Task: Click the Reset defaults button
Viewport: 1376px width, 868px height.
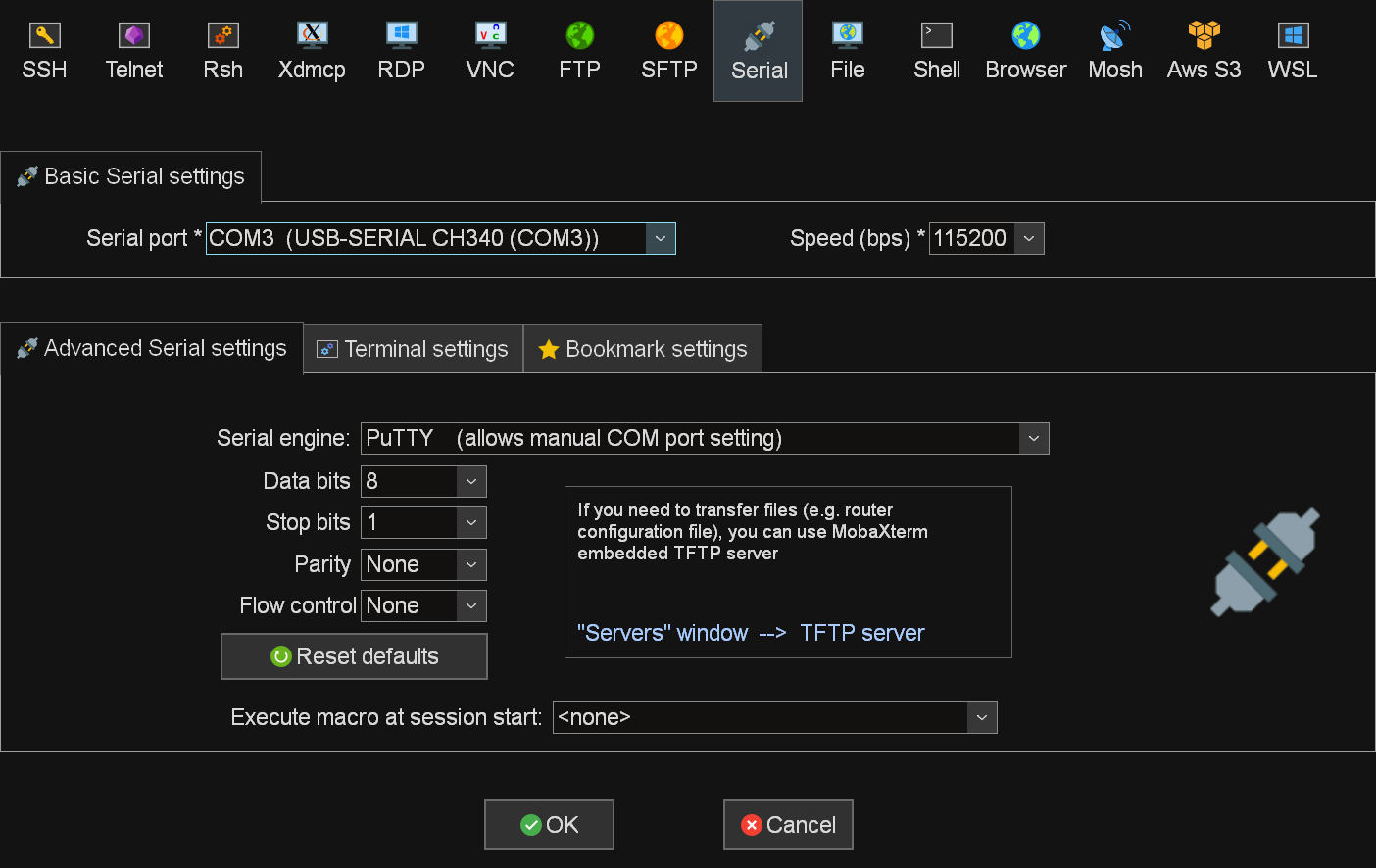Action: (x=354, y=656)
